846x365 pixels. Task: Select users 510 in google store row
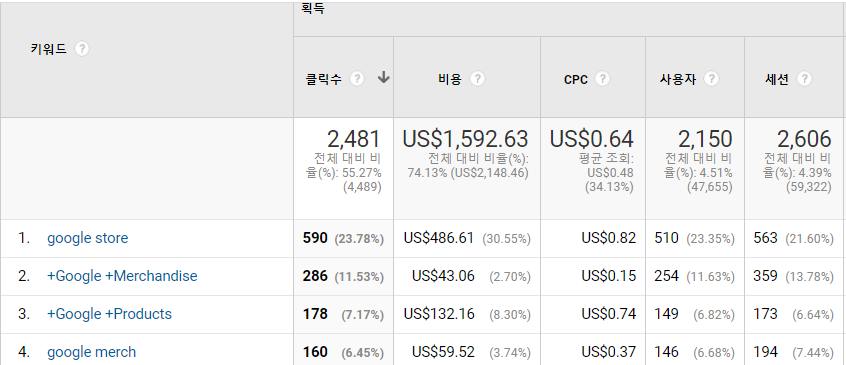666,238
